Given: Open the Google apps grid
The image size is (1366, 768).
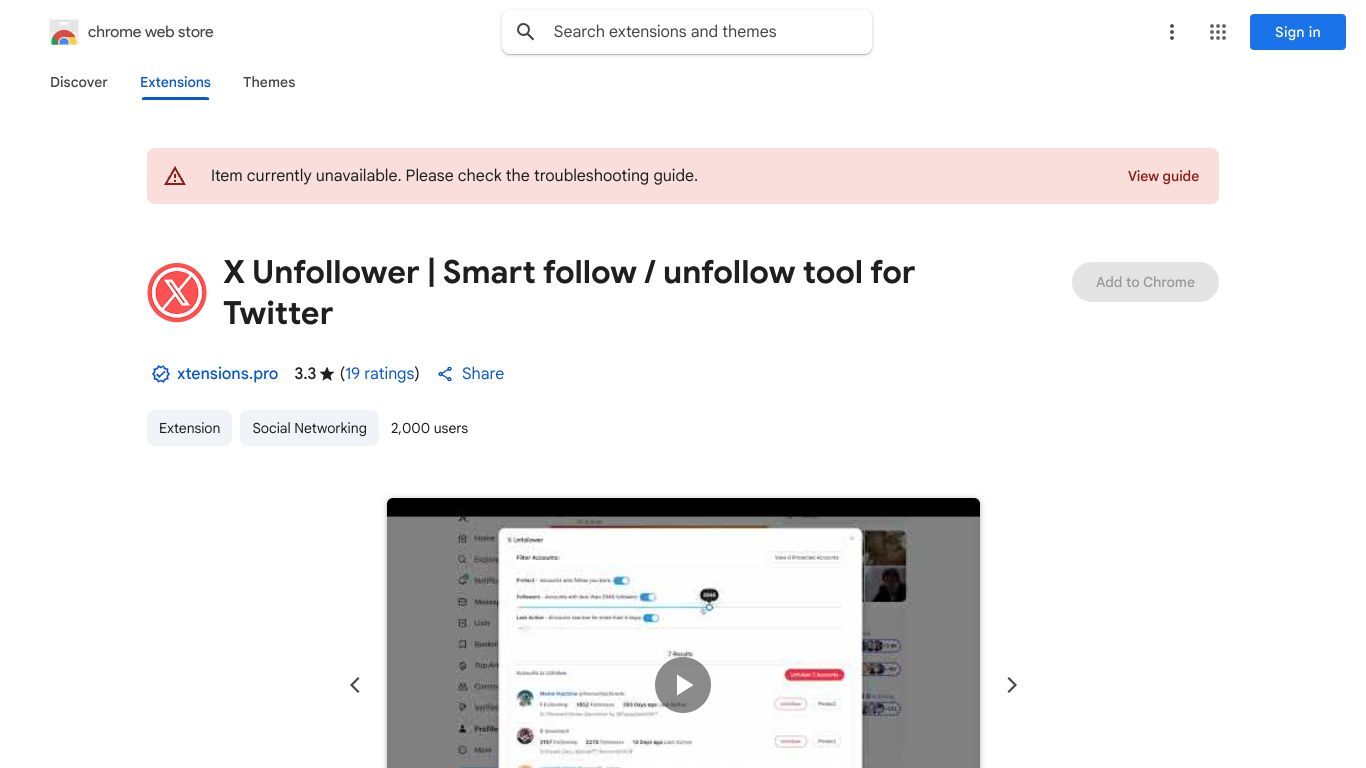Looking at the screenshot, I should tap(1218, 32).
